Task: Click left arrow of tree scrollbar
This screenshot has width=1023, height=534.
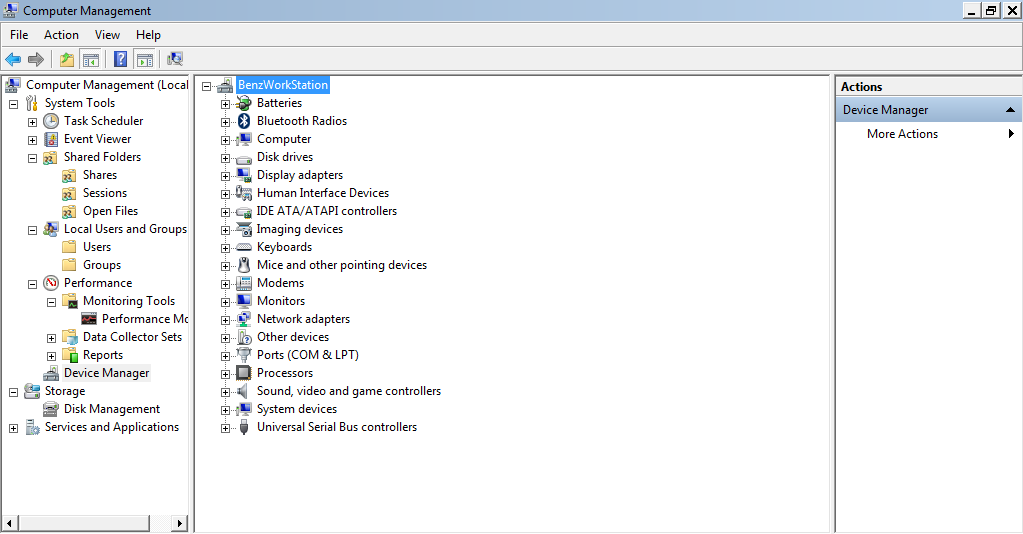Action: coord(10,523)
